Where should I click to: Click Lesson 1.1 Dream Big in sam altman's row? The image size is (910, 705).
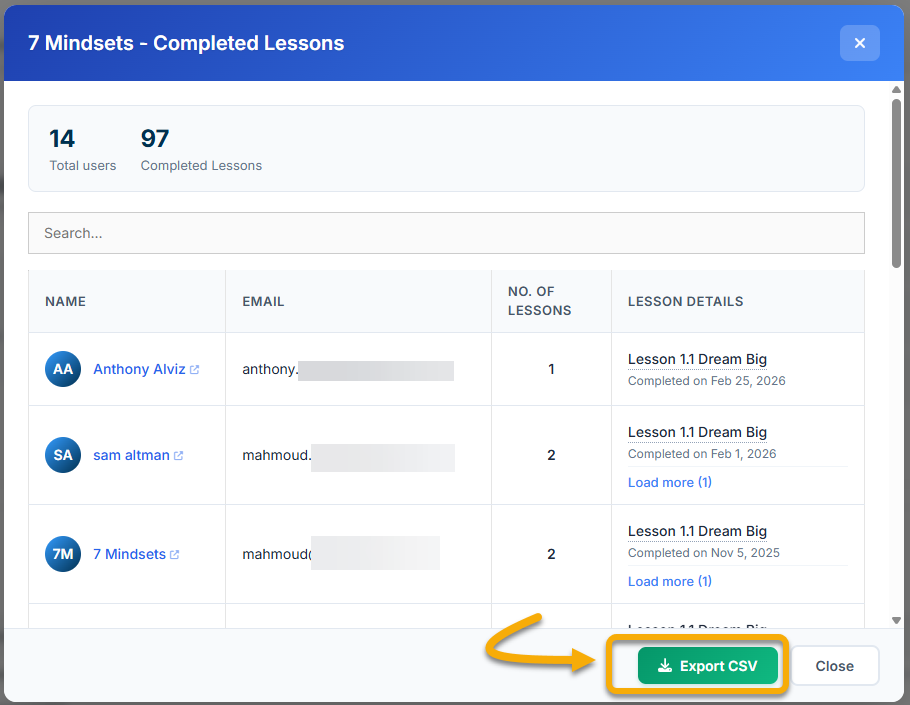697,432
